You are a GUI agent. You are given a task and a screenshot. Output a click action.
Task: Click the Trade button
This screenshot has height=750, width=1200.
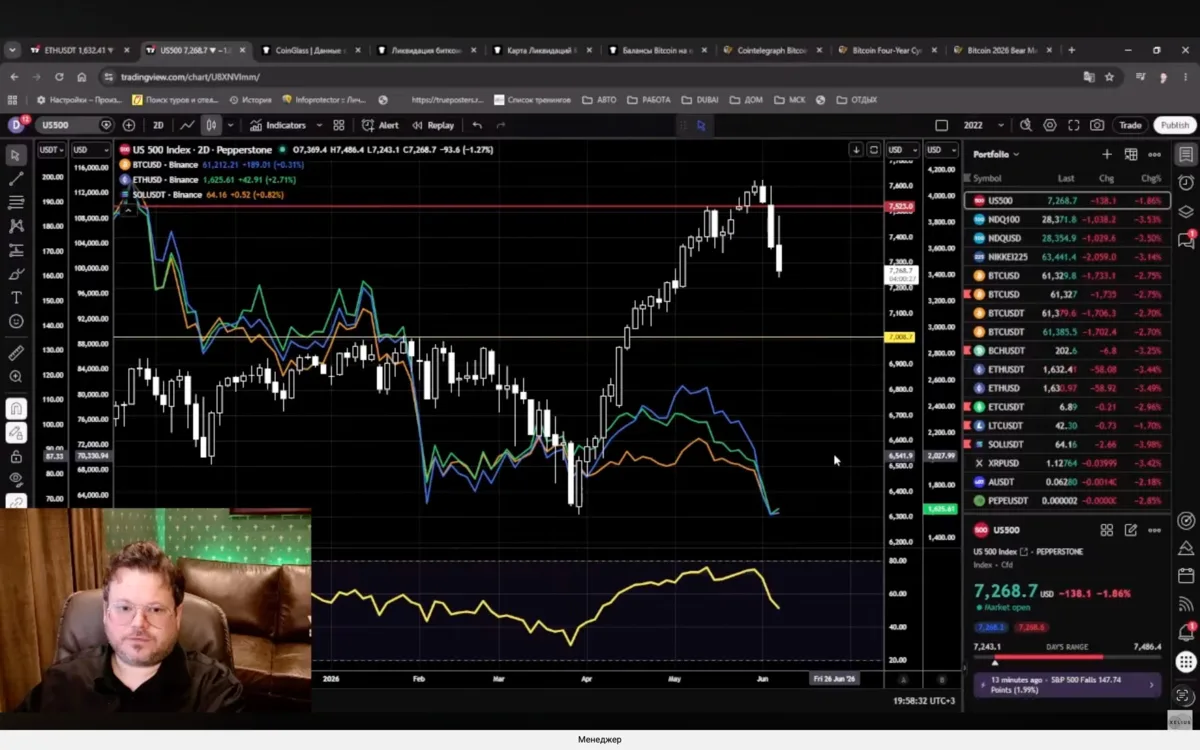click(x=1130, y=125)
